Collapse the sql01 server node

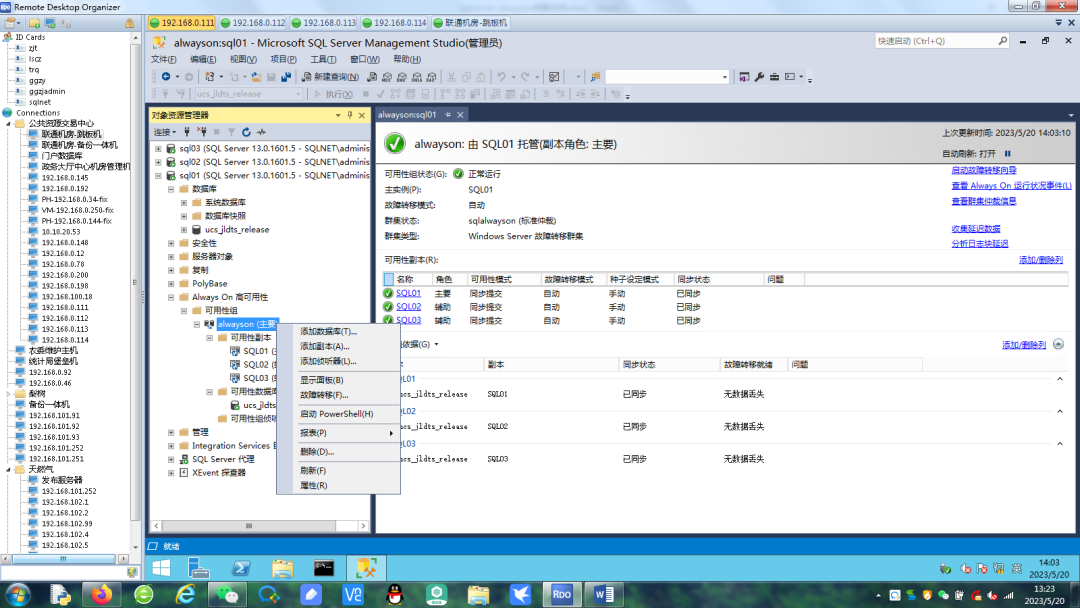158,176
